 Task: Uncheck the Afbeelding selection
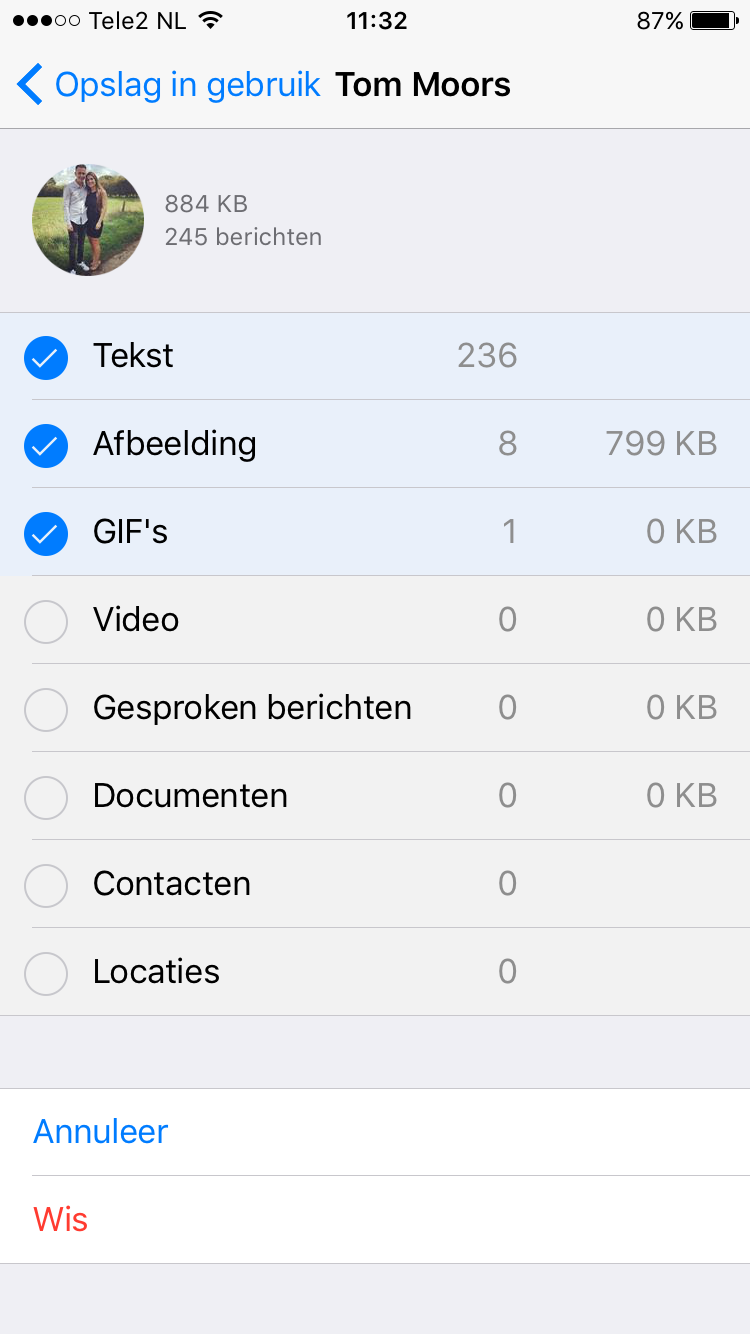[45, 445]
